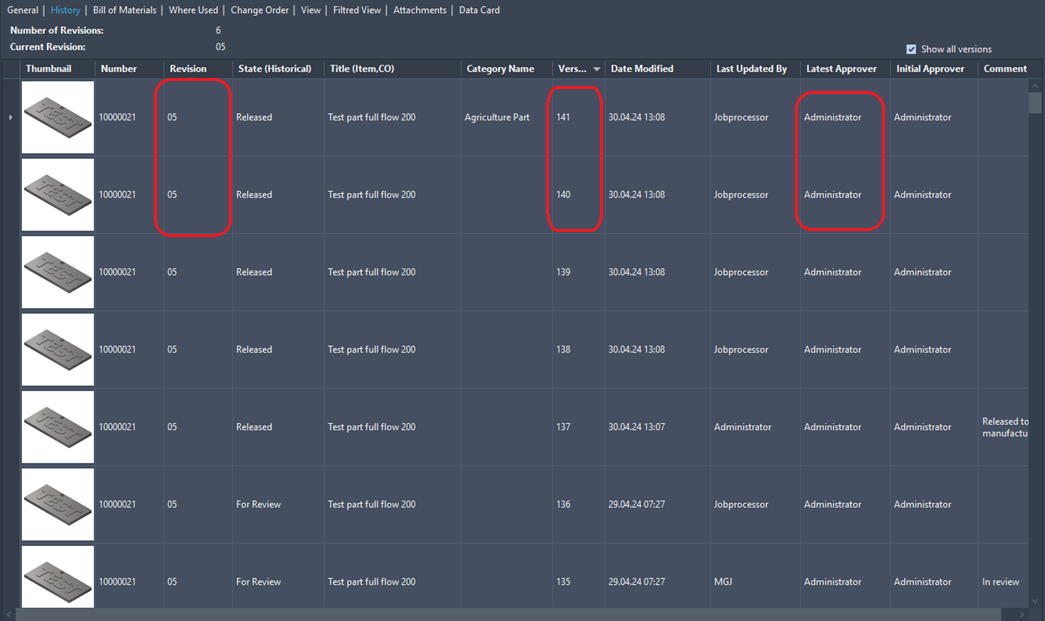This screenshot has height=621, width=1045.
Task: Stay on the History tab
Action: click(65, 10)
